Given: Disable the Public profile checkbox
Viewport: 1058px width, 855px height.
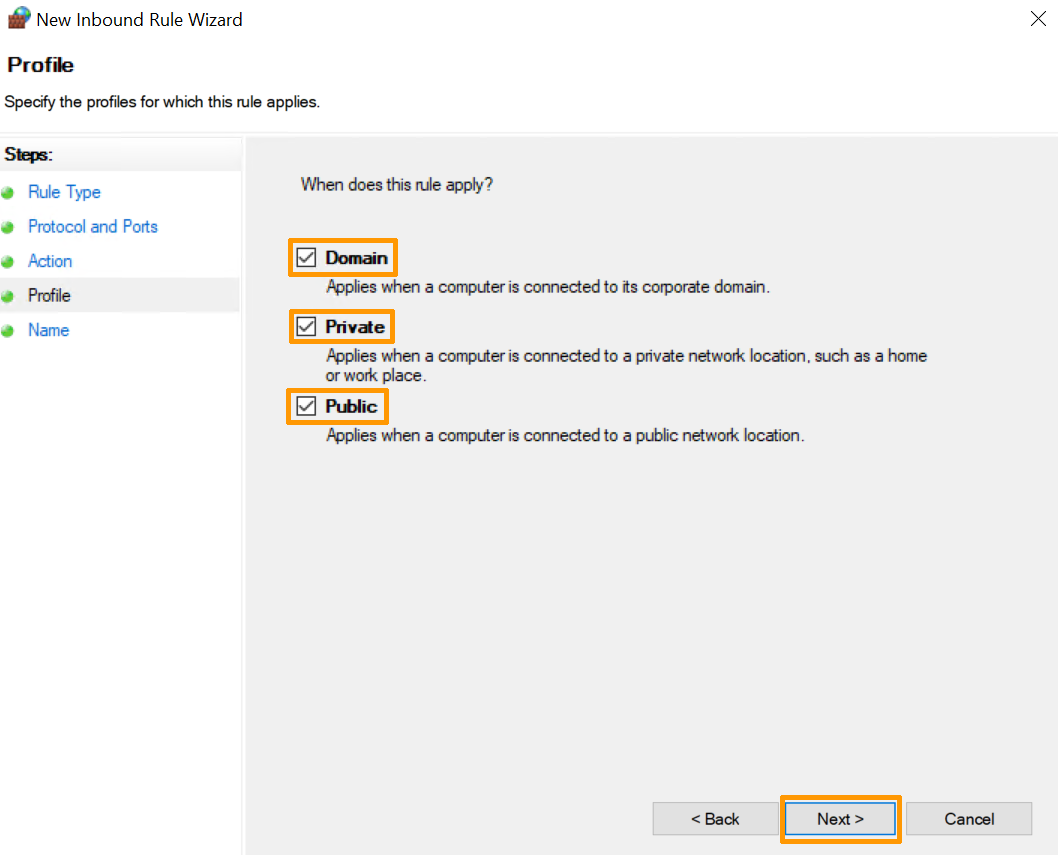Looking at the screenshot, I should (x=306, y=407).
